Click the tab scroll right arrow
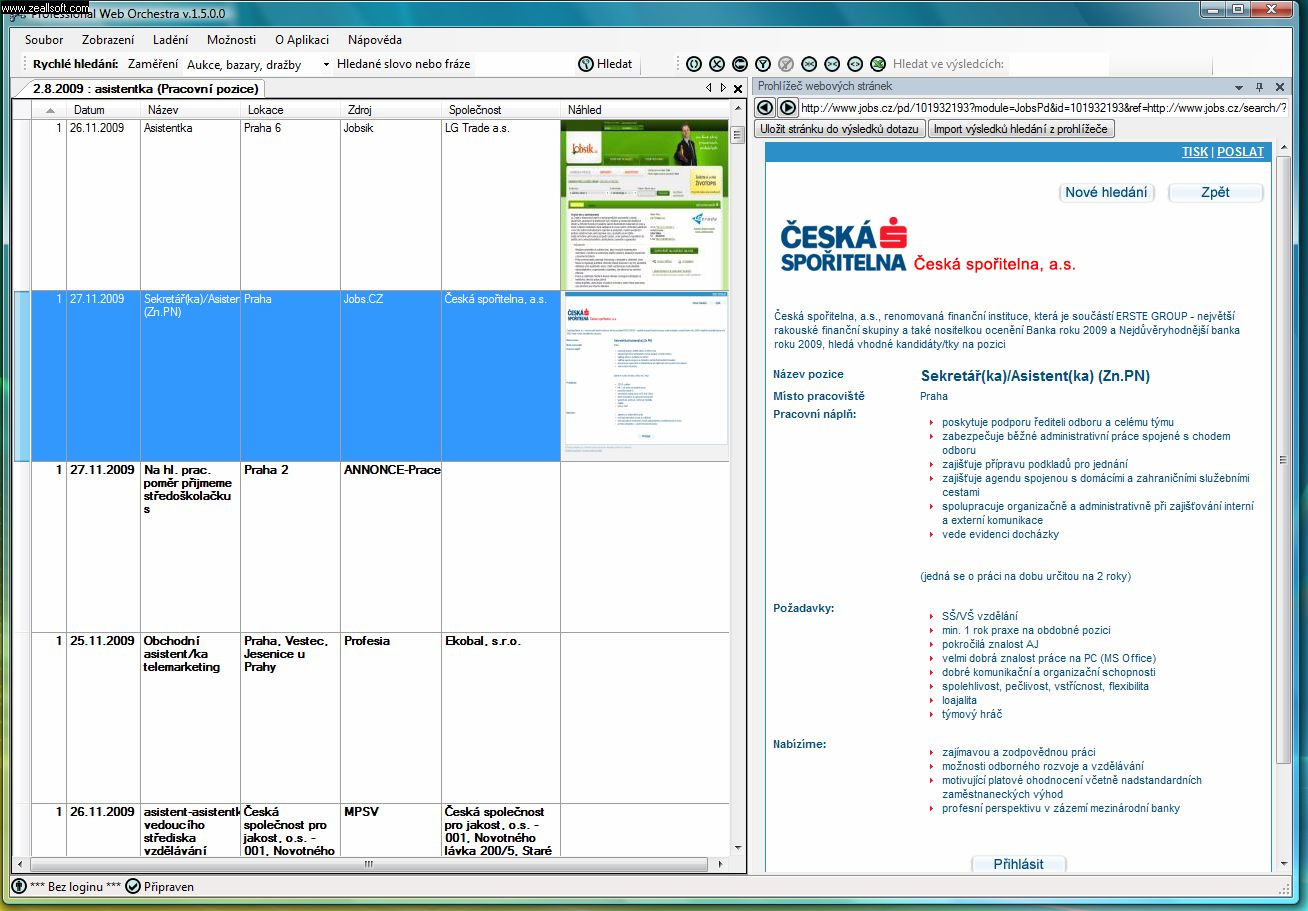The width and height of the screenshot is (1308, 911). click(723, 88)
